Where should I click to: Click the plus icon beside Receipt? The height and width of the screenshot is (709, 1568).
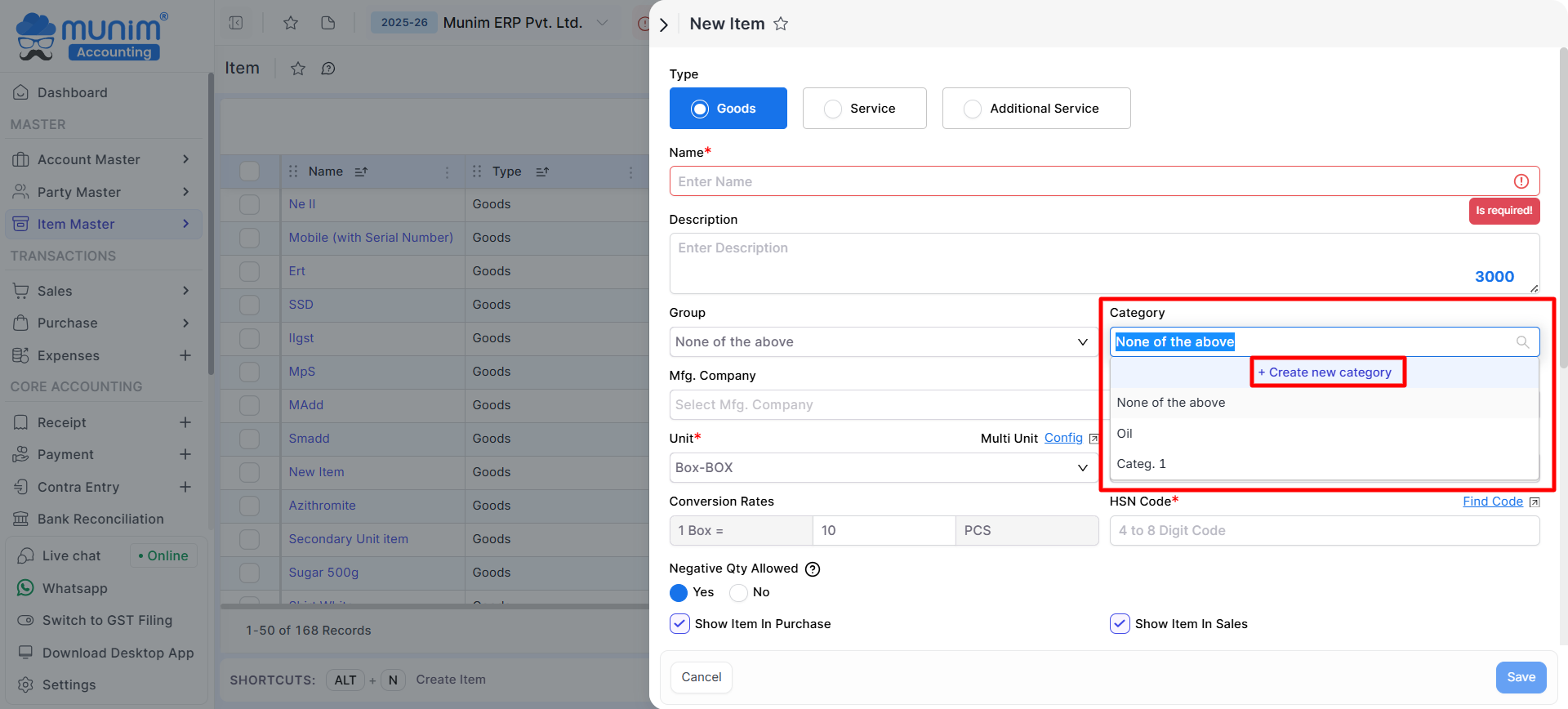pyautogui.click(x=185, y=422)
